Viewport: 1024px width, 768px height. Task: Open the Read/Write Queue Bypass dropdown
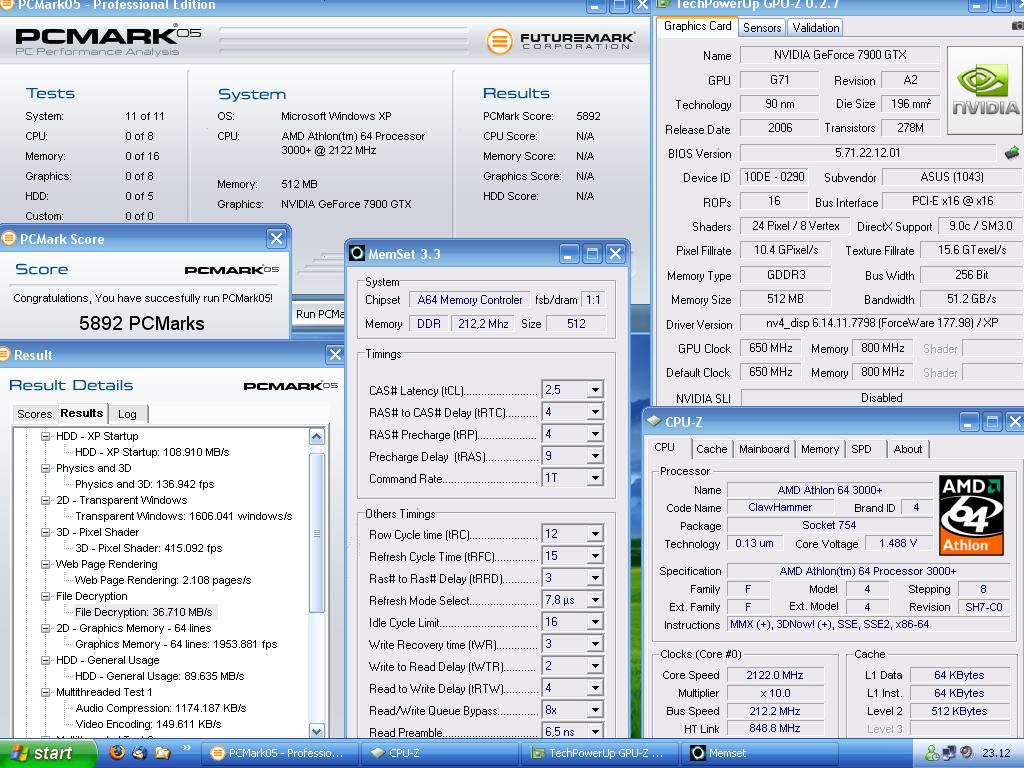595,710
